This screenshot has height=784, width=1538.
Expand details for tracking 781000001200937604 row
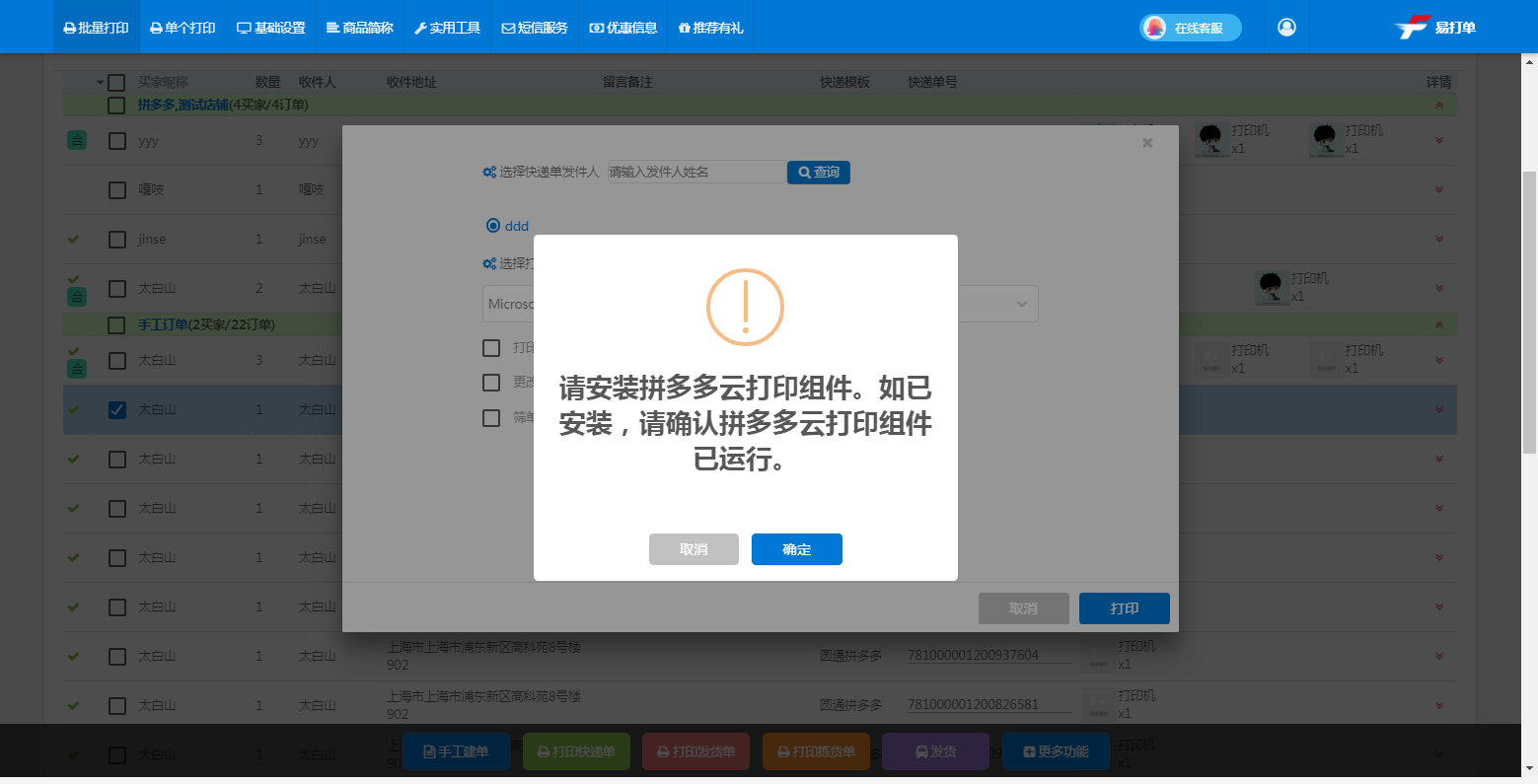[x=1439, y=657]
